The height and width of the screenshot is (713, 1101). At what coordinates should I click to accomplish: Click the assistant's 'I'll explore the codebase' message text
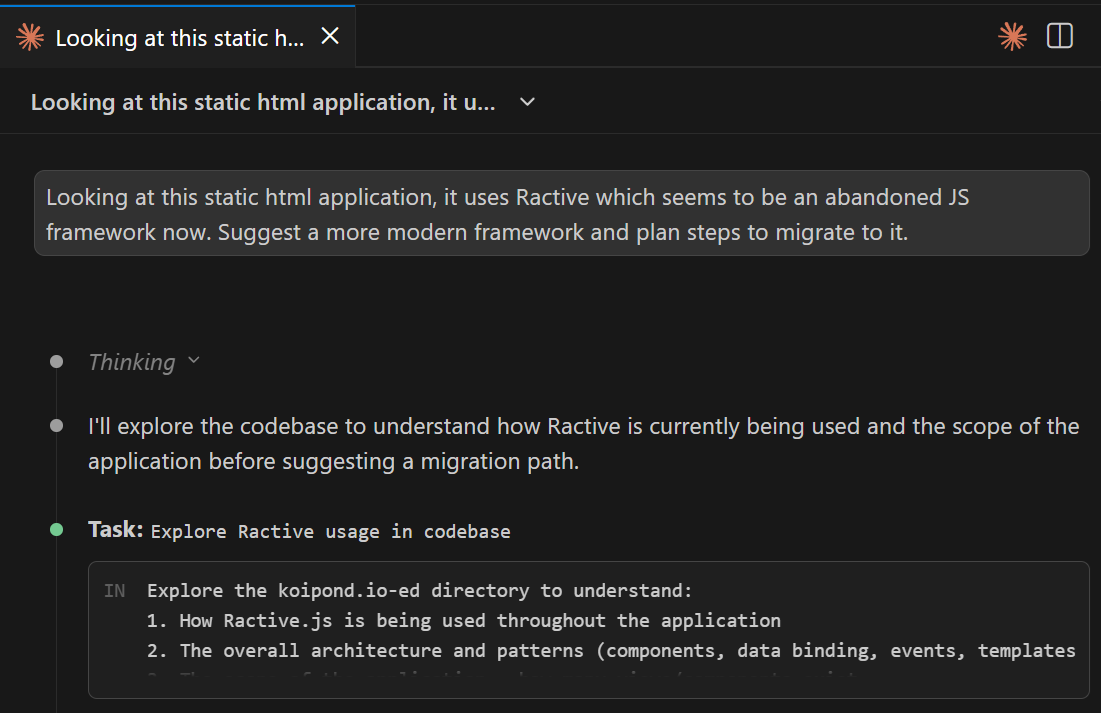click(583, 443)
